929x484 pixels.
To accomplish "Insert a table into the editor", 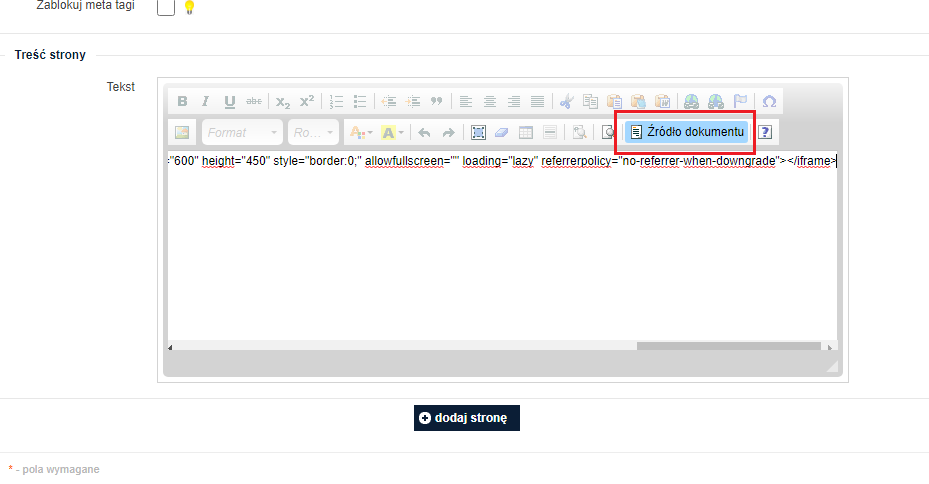I will pyautogui.click(x=525, y=132).
